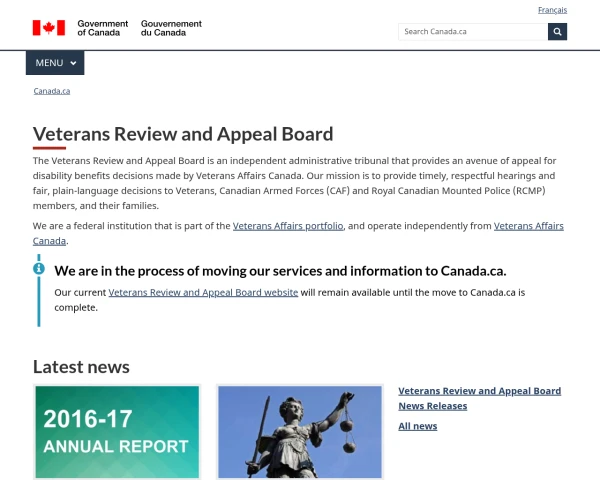The width and height of the screenshot is (600, 480).
Task: Click the Latest news heading
Action: [81, 367]
